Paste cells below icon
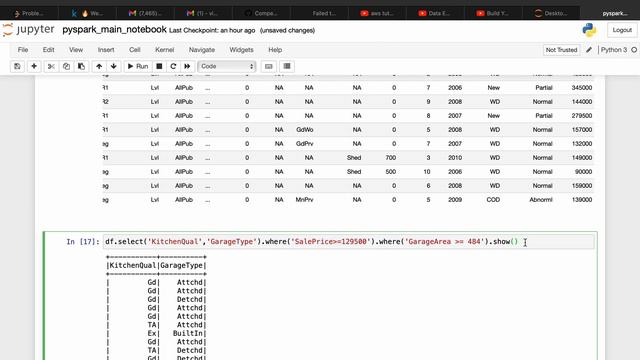This screenshot has width=640, height=360. pyautogui.click(x=81, y=66)
